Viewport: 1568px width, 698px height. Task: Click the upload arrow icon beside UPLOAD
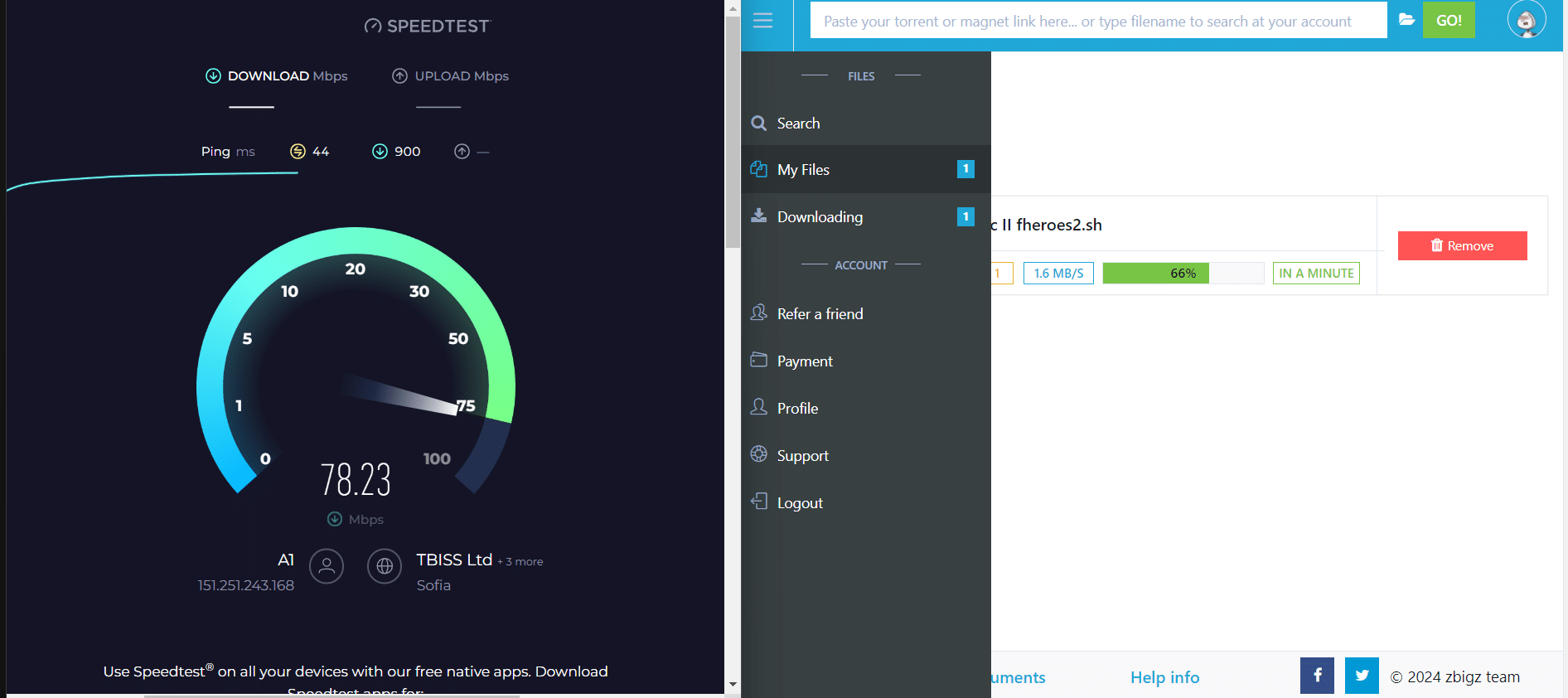(399, 76)
